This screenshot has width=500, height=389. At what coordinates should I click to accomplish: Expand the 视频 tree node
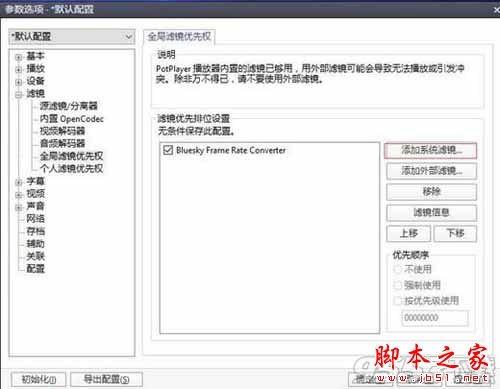point(19,194)
